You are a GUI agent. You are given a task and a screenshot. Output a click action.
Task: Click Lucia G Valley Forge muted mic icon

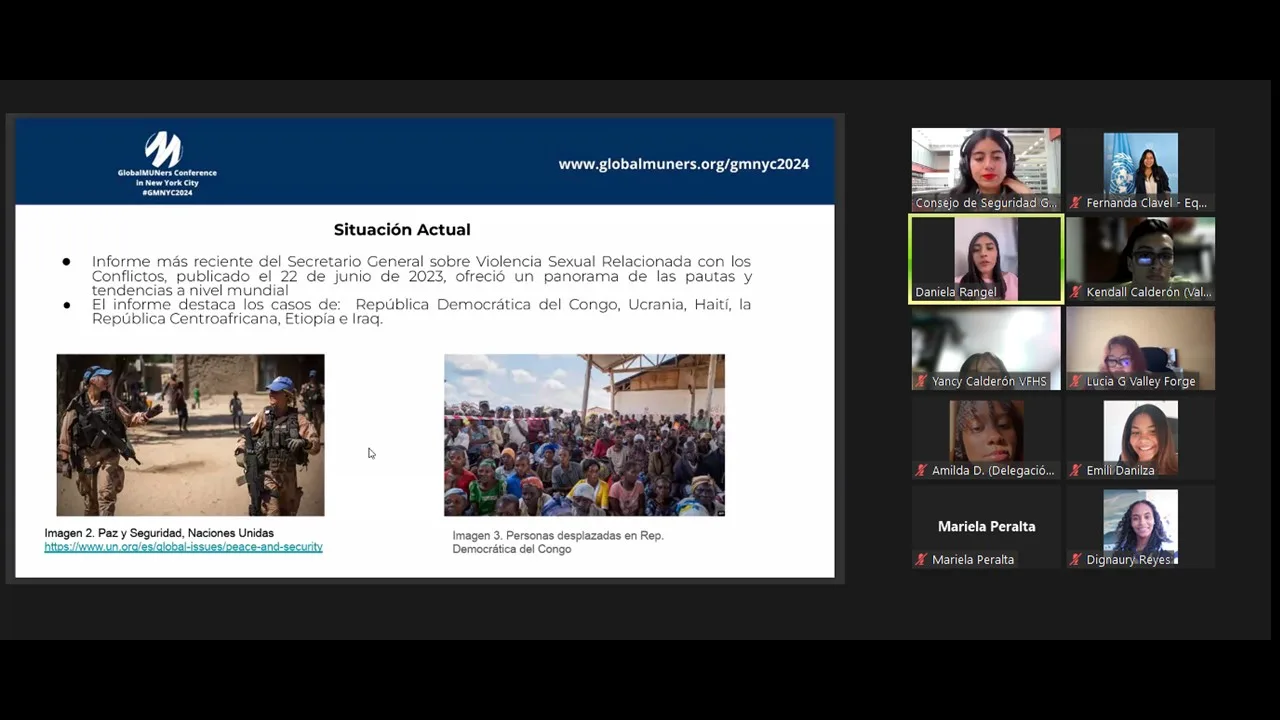point(1076,381)
